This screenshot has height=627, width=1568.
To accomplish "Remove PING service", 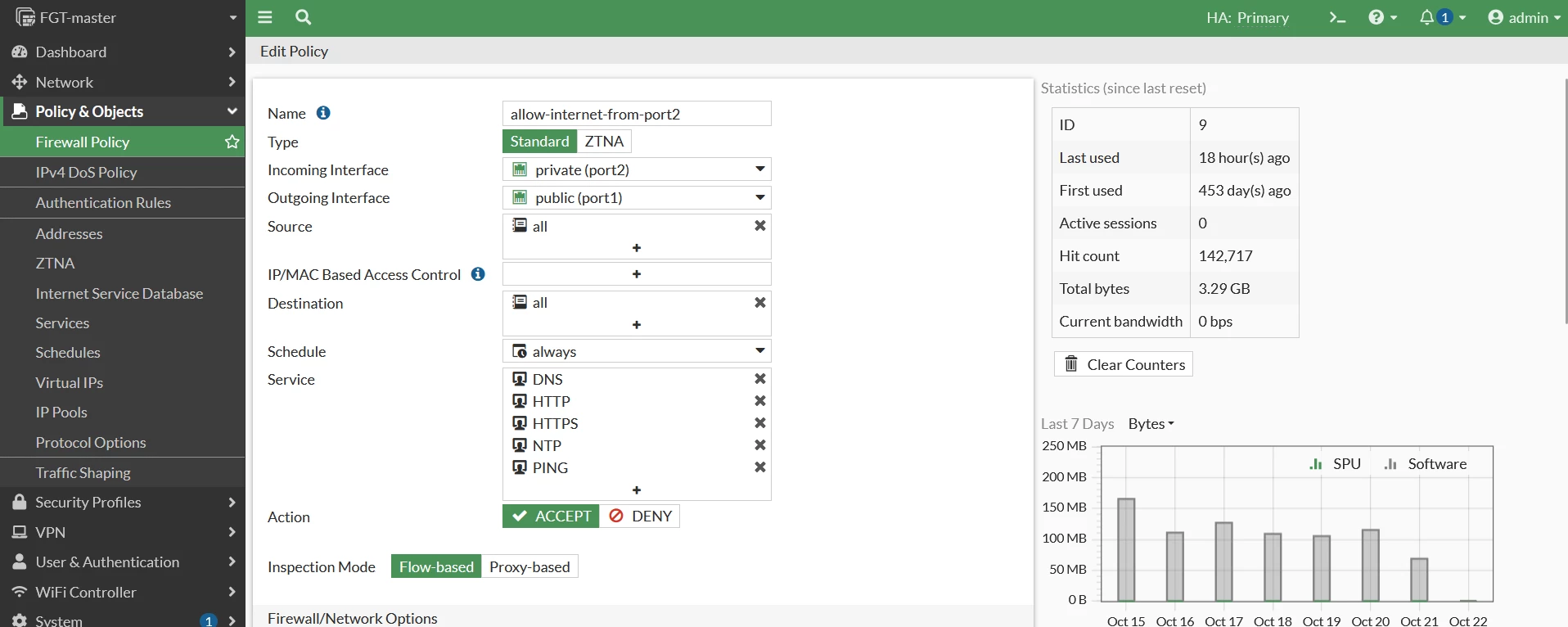I will 760,467.
